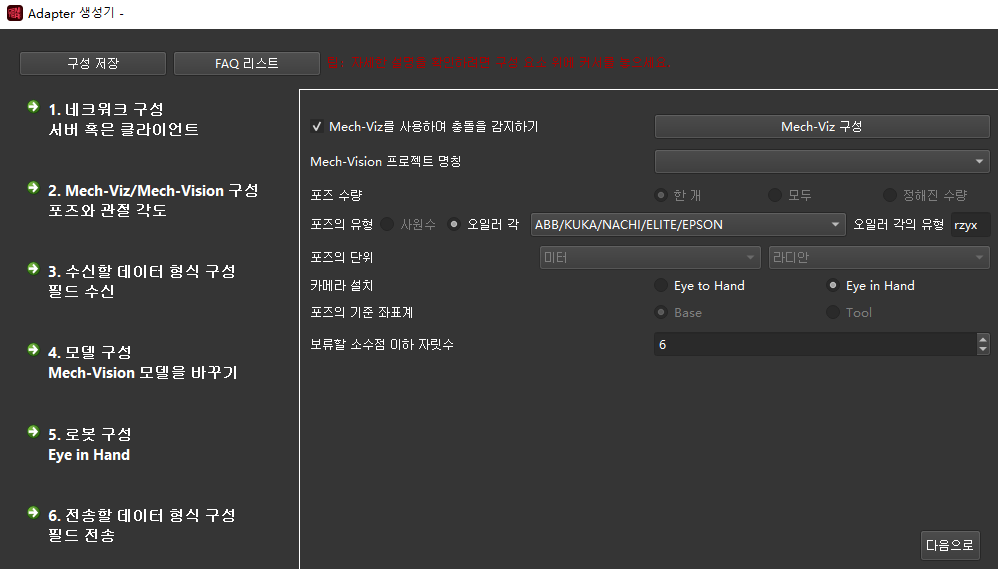998x569 pixels.
Task: Go to step 2 Mech-Viz/Mech-Vision 구성
Action: coord(153,200)
